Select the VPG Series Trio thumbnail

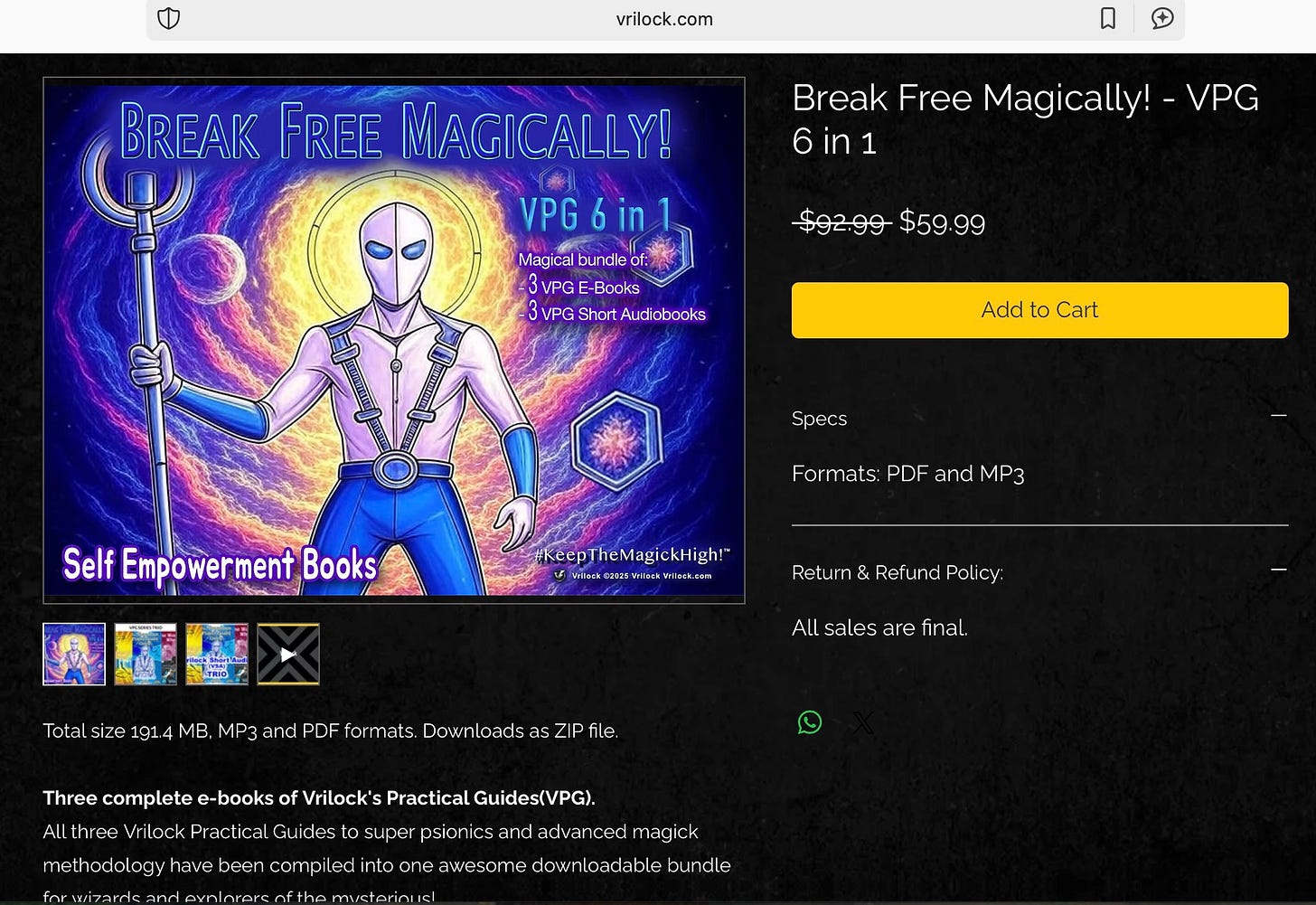click(146, 654)
